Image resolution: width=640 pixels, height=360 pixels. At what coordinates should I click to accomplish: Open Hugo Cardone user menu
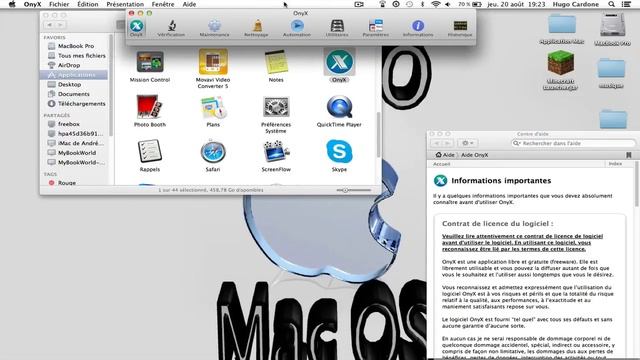tap(576, 4)
